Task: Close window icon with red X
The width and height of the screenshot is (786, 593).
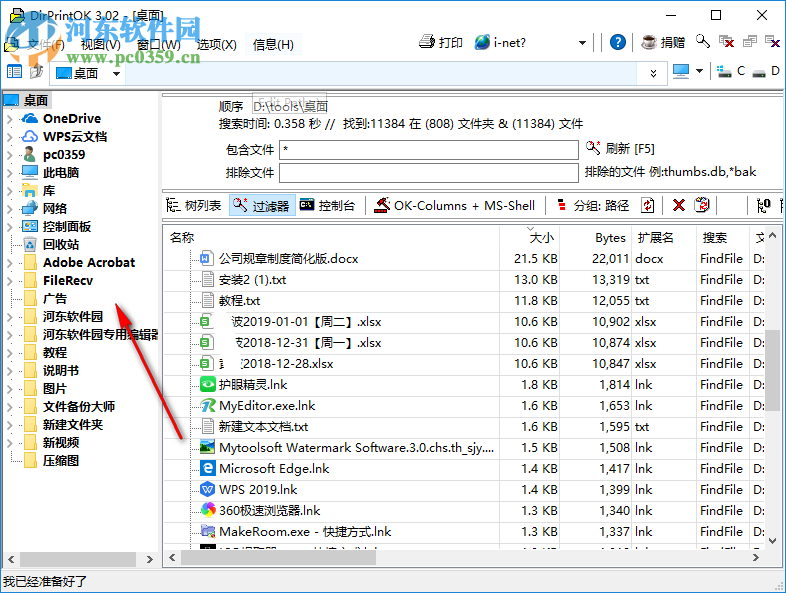Action: [x=726, y=42]
